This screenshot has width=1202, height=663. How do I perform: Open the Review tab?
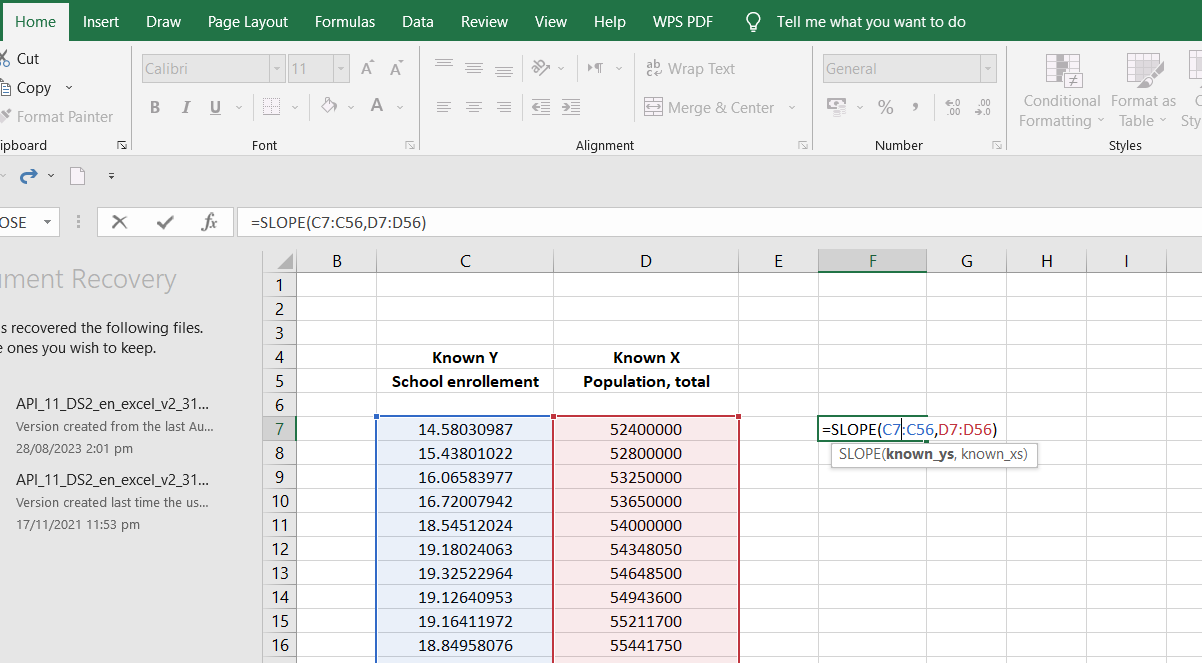click(x=484, y=21)
